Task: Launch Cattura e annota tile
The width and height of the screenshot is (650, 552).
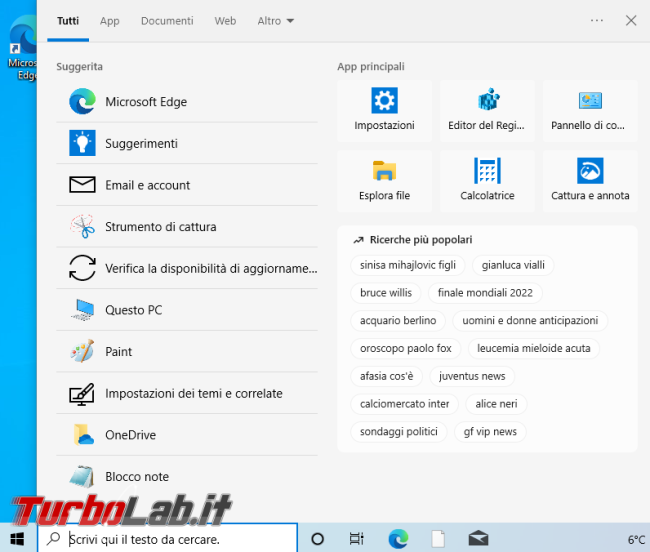Action: (589, 181)
